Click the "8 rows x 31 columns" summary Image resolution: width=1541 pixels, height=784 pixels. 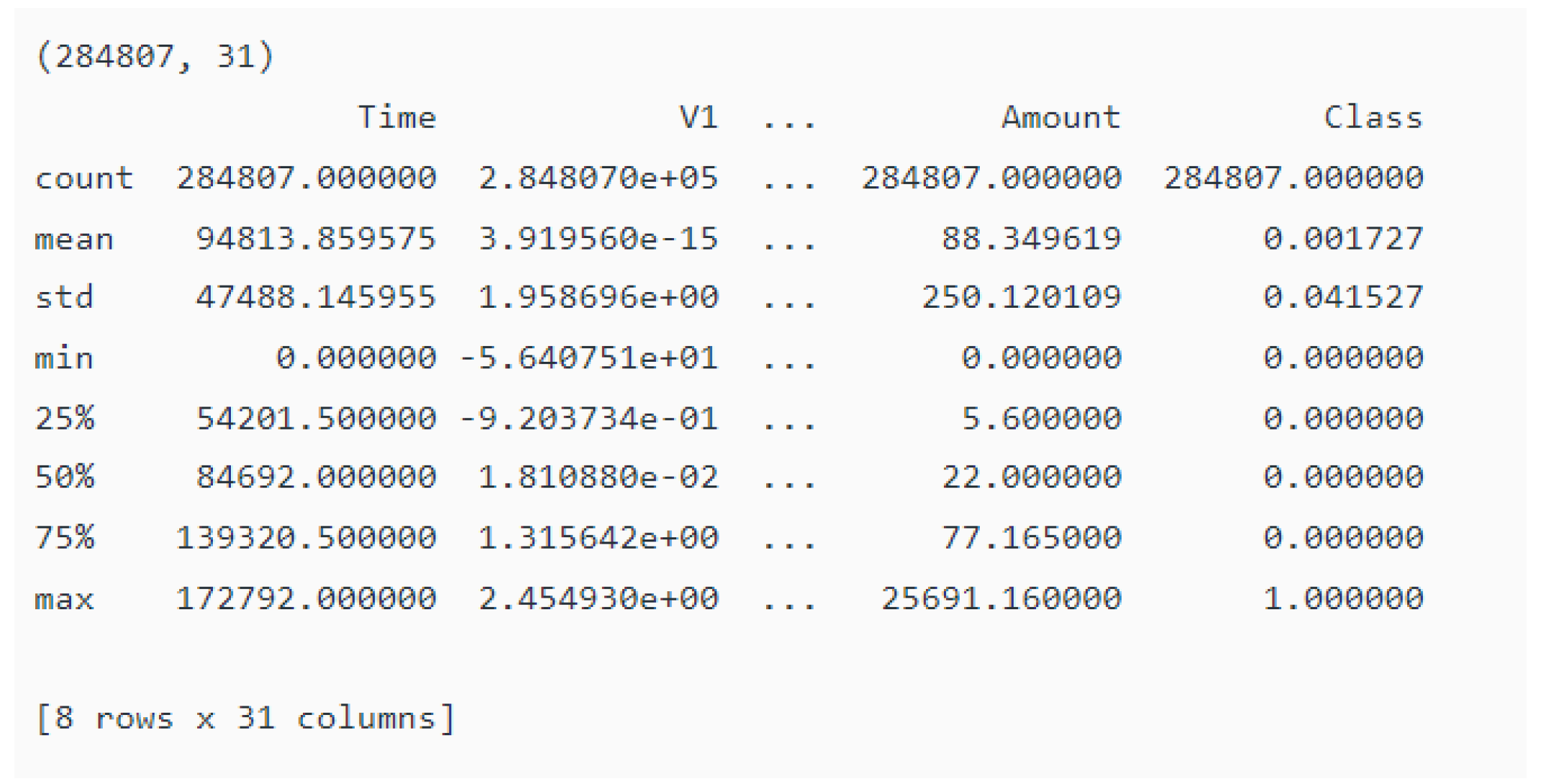[x=245, y=718]
